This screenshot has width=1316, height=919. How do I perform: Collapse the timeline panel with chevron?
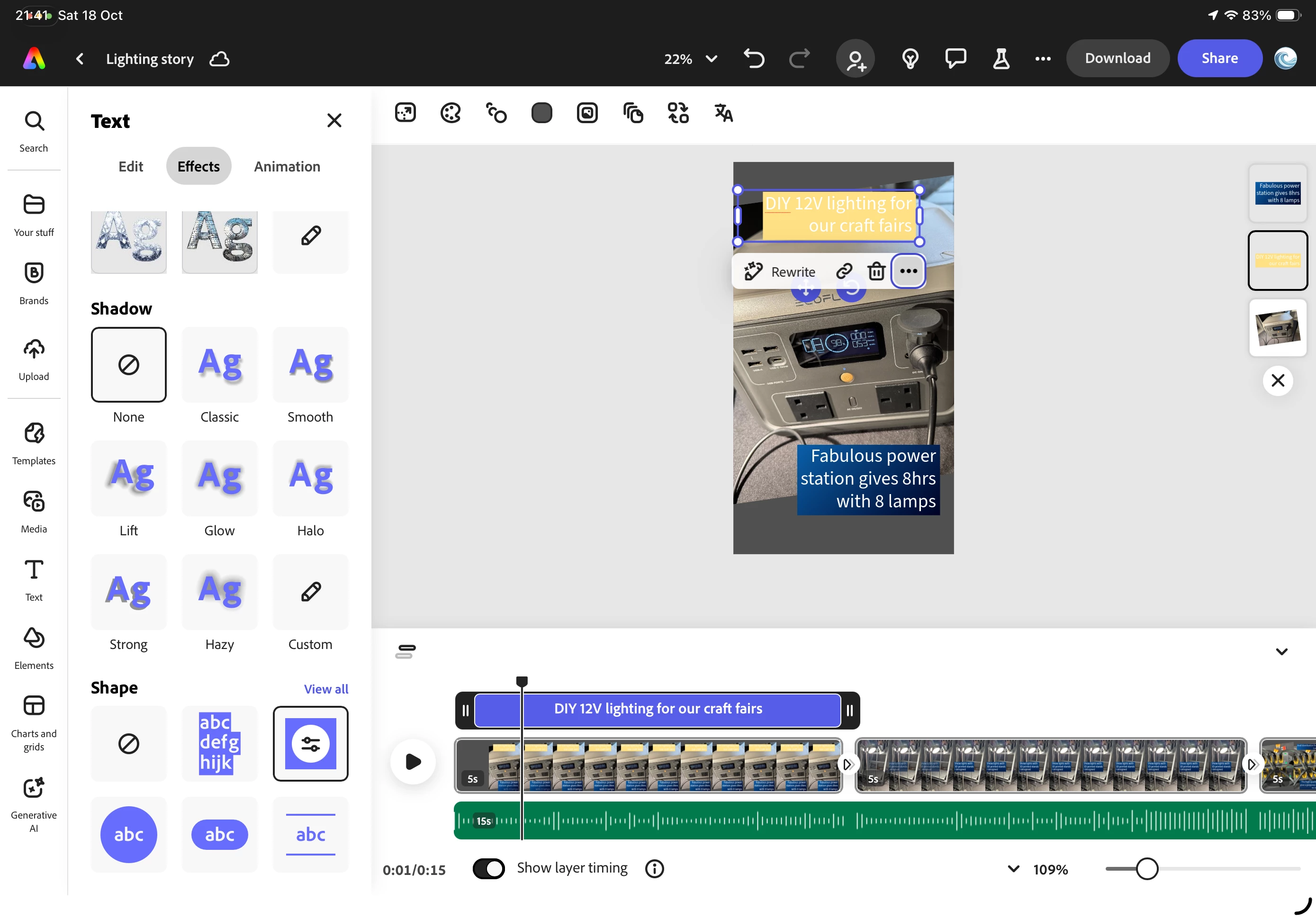pos(1281,652)
